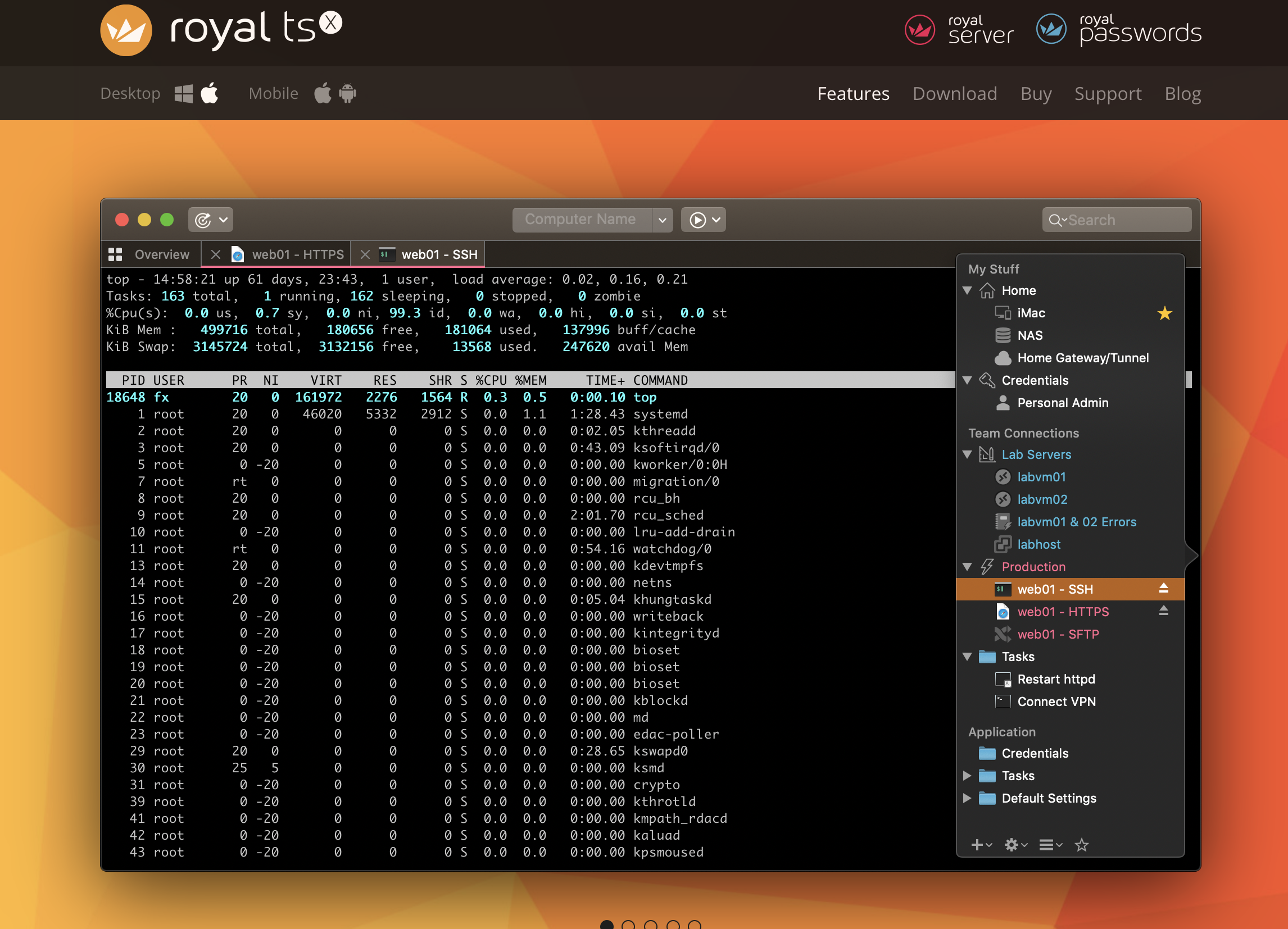
Task: Expand the Default Settings folder
Action: click(x=968, y=798)
